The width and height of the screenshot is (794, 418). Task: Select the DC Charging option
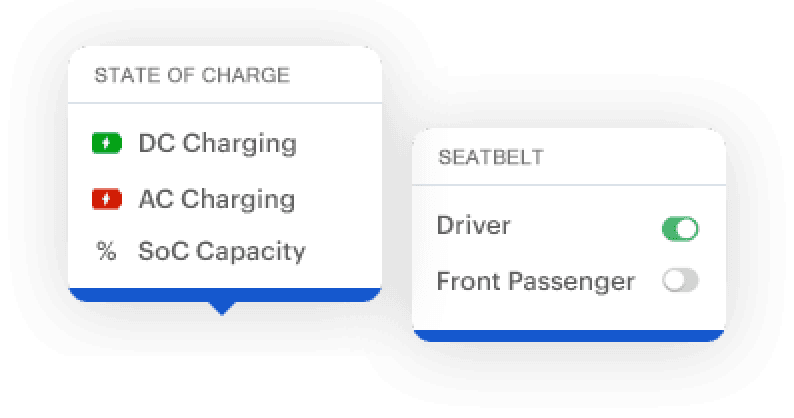coord(217,144)
